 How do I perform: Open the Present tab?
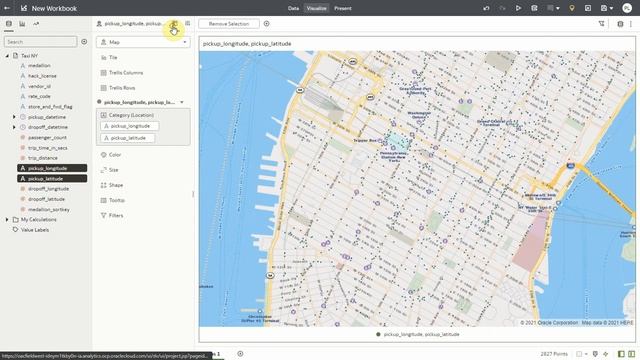point(342,8)
